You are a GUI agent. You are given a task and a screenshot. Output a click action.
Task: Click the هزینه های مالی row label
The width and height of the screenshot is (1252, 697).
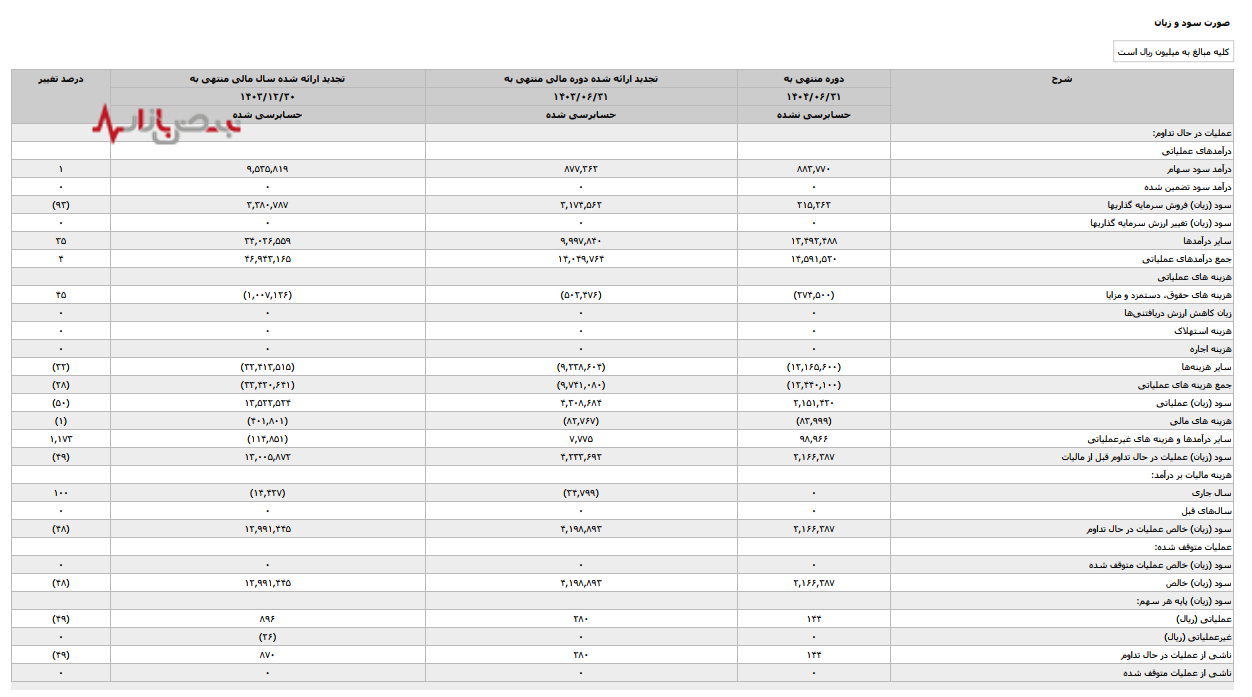tap(1207, 421)
